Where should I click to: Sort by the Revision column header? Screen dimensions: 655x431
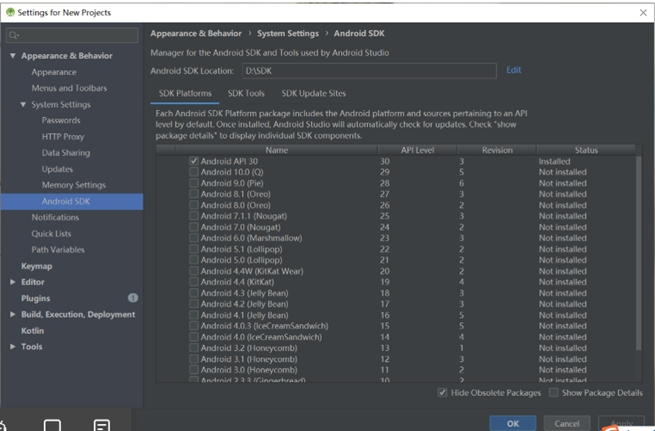[497, 150]
